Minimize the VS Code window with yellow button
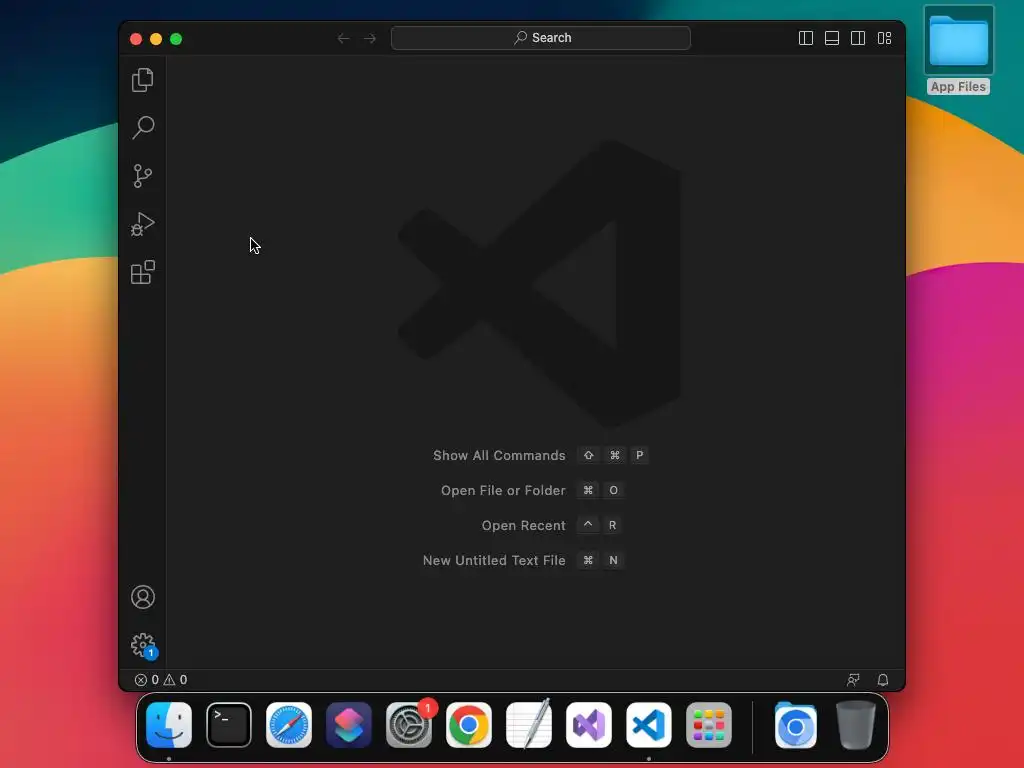The width and height of the screenshot is (1024, 768). click(x=156, y=39)
